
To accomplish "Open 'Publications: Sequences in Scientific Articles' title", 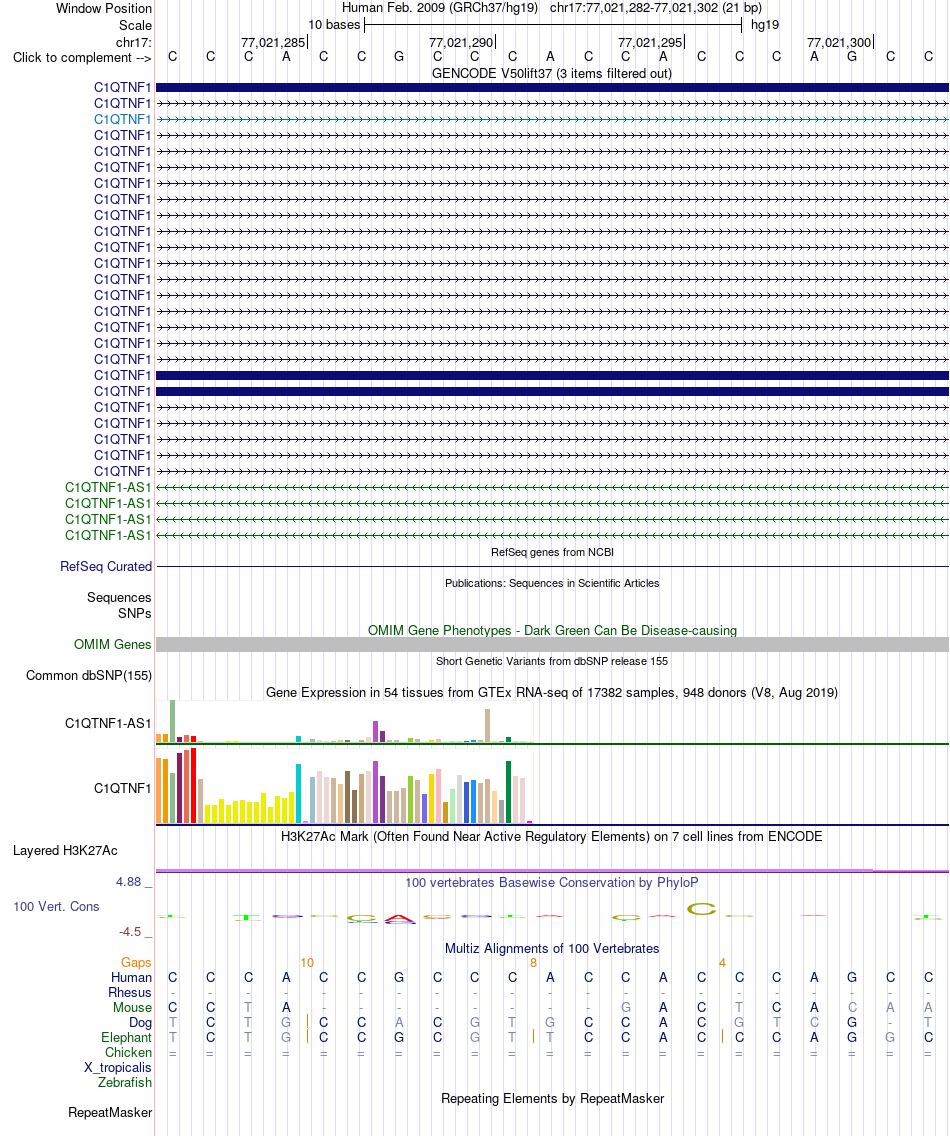I will click(x=552, y=583).
